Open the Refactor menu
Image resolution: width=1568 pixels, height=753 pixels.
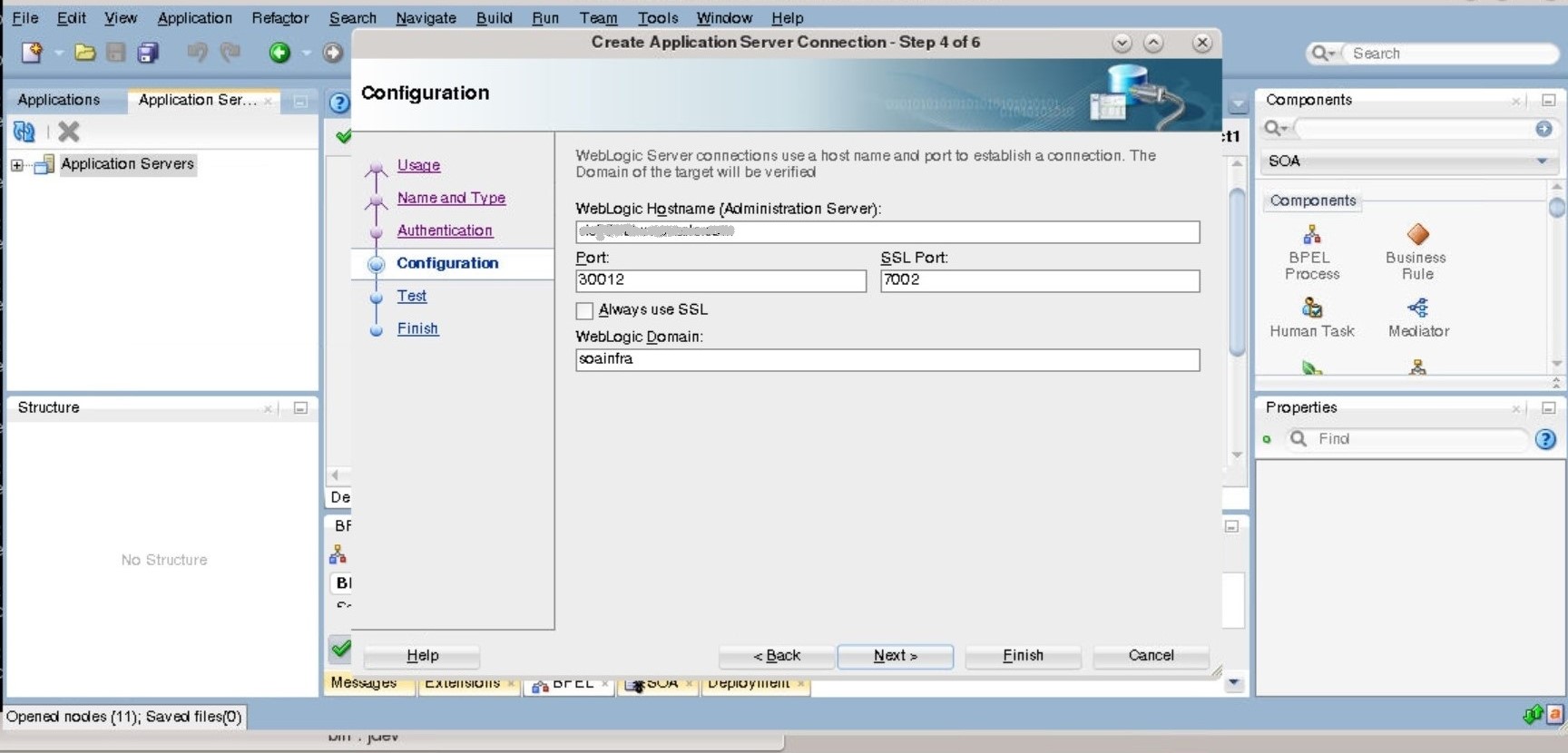click(x=279, y=18)
